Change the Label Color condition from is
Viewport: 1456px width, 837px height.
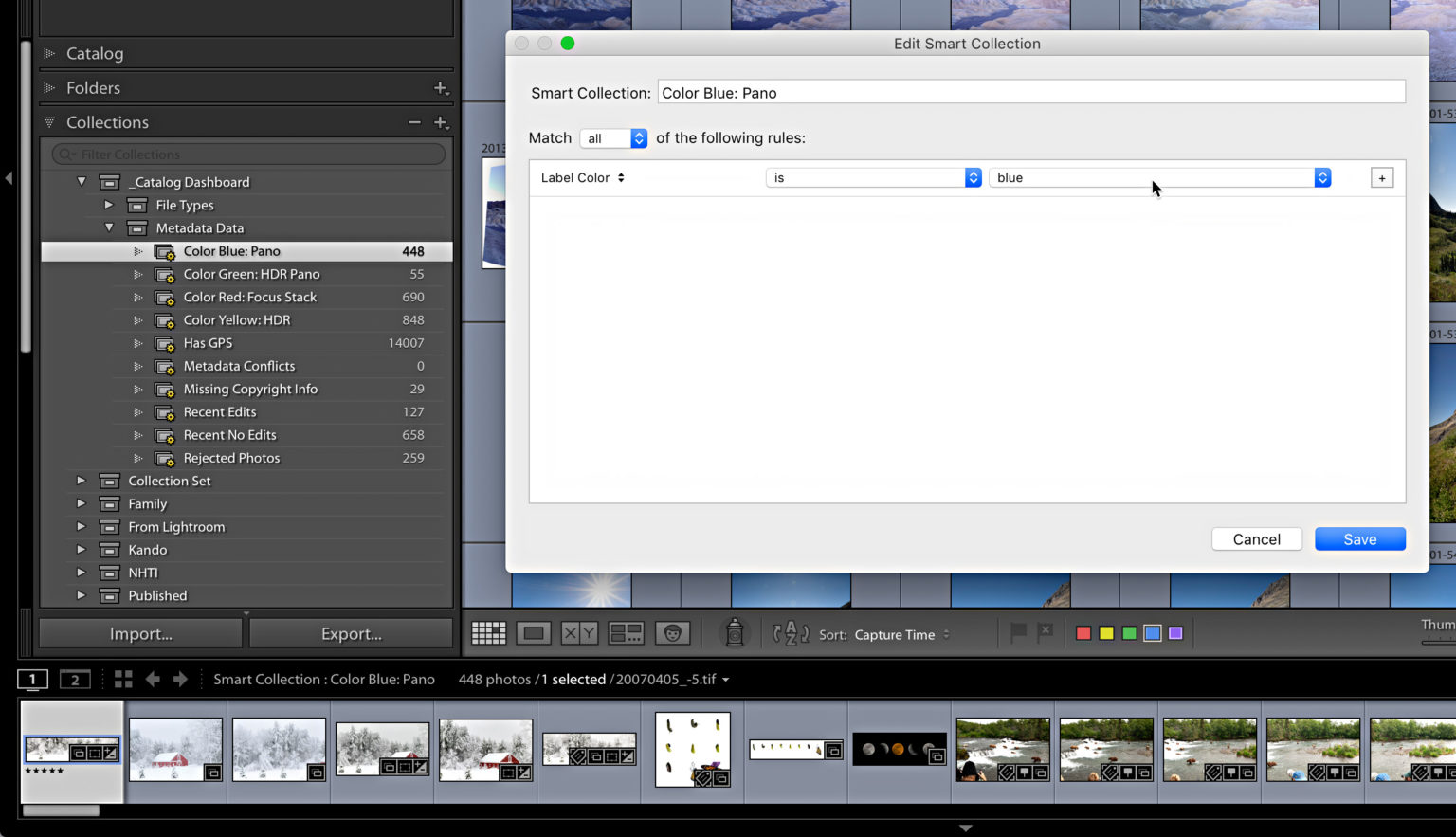(874, 177)
